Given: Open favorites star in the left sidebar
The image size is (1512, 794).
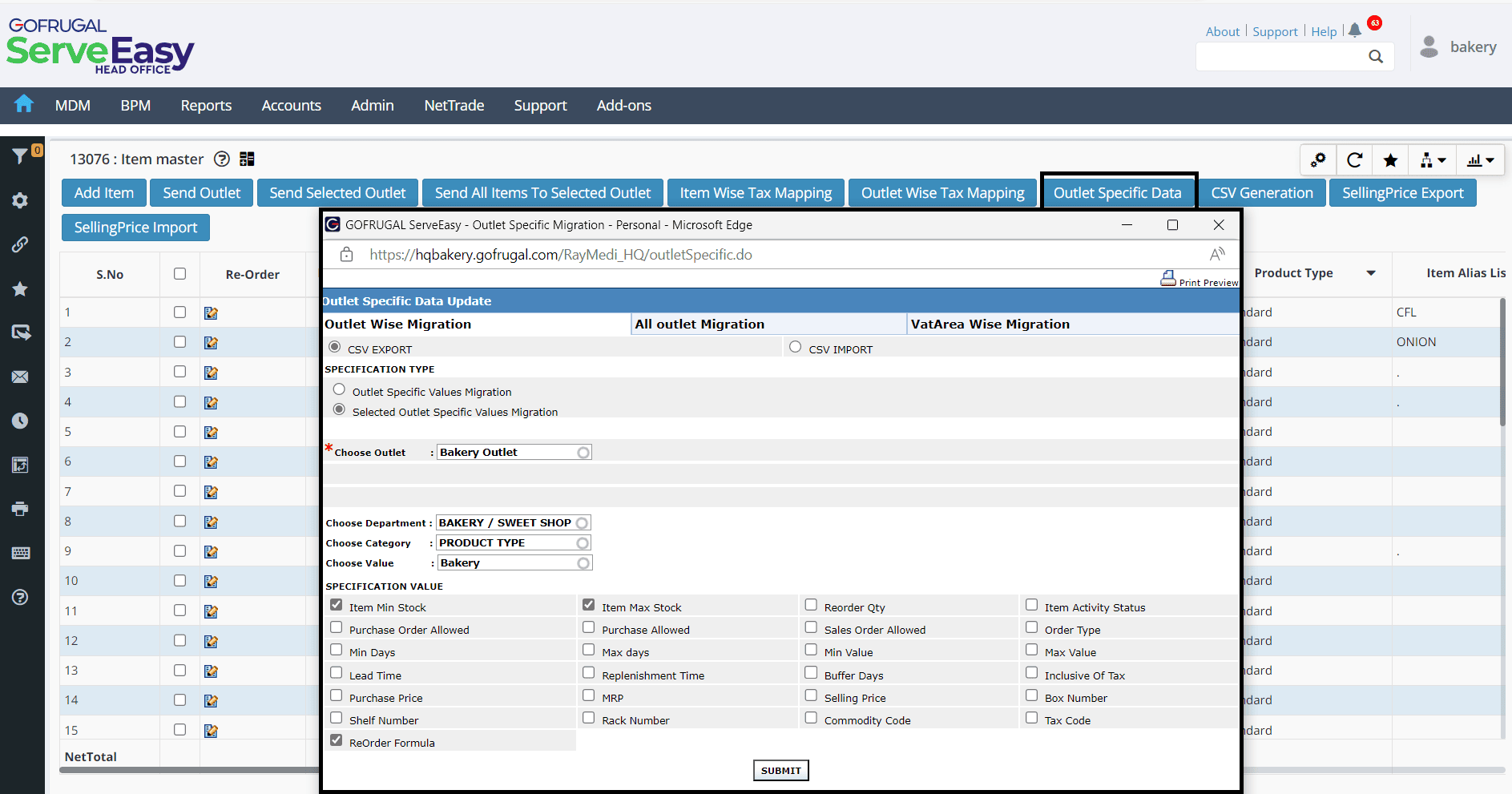Looking at the screenshot, I should pyautogui.click(x=20, y=288).
